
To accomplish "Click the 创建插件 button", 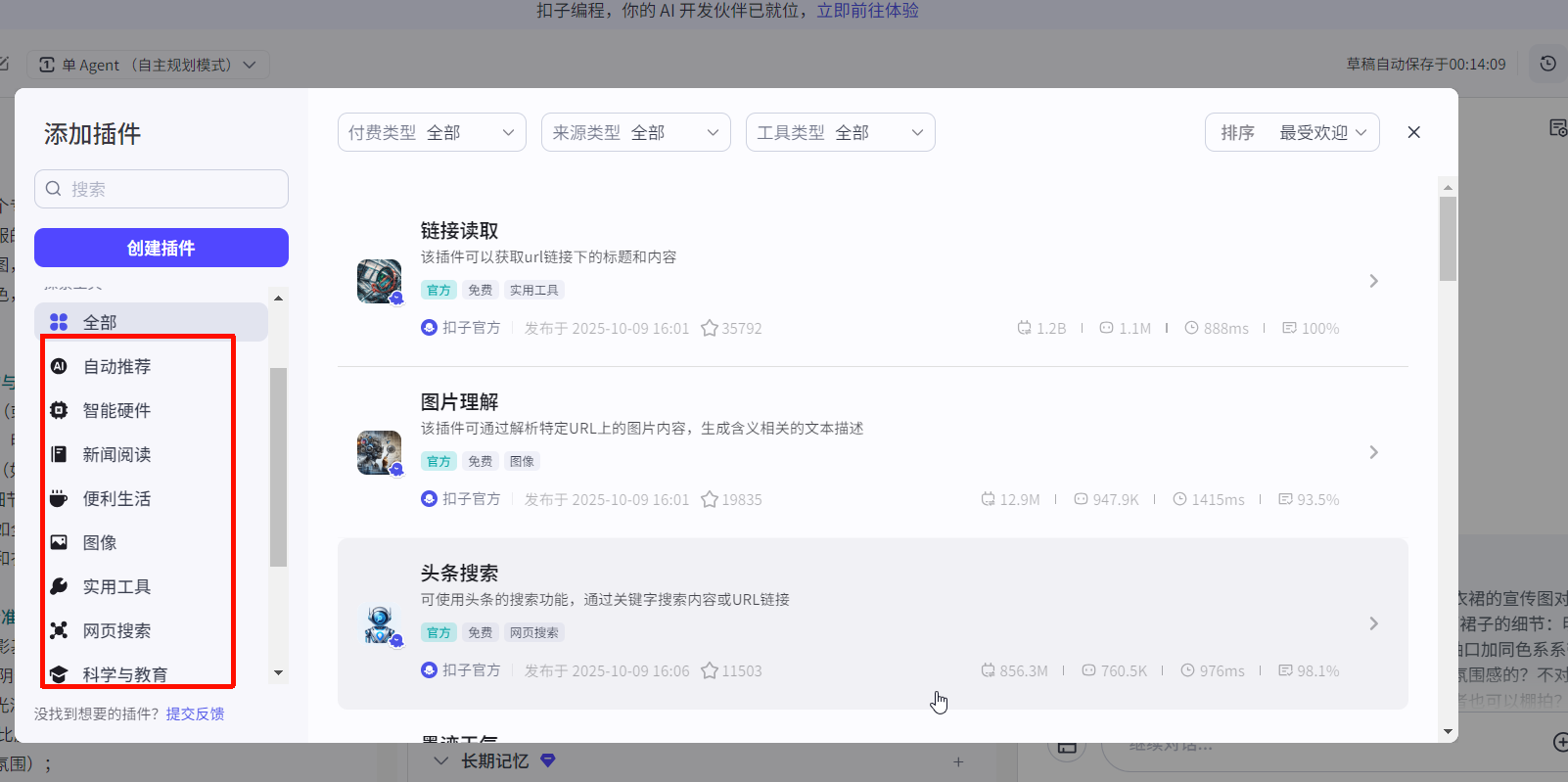I will click(161, 248).
